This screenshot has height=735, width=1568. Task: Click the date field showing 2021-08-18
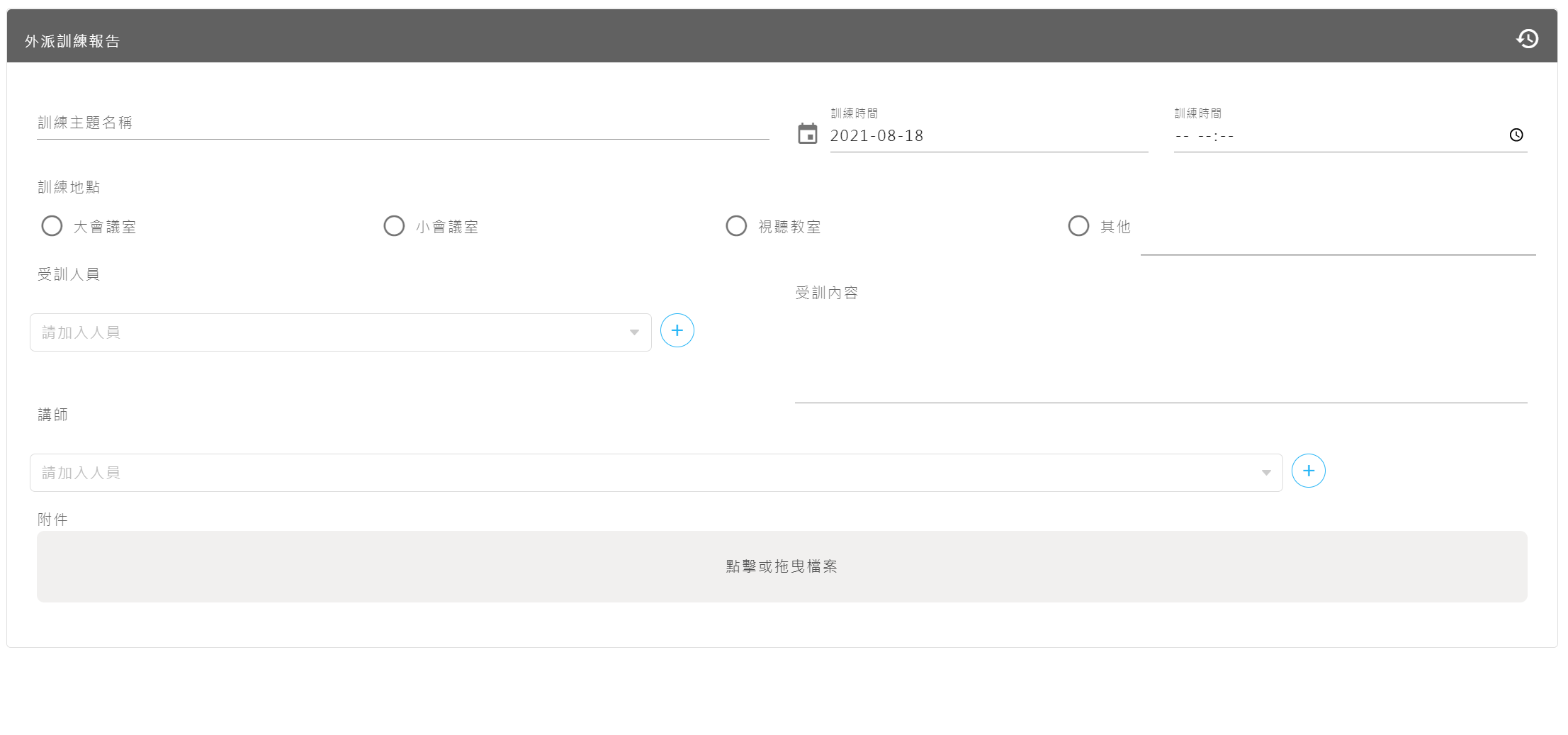[x=988, y=136]
